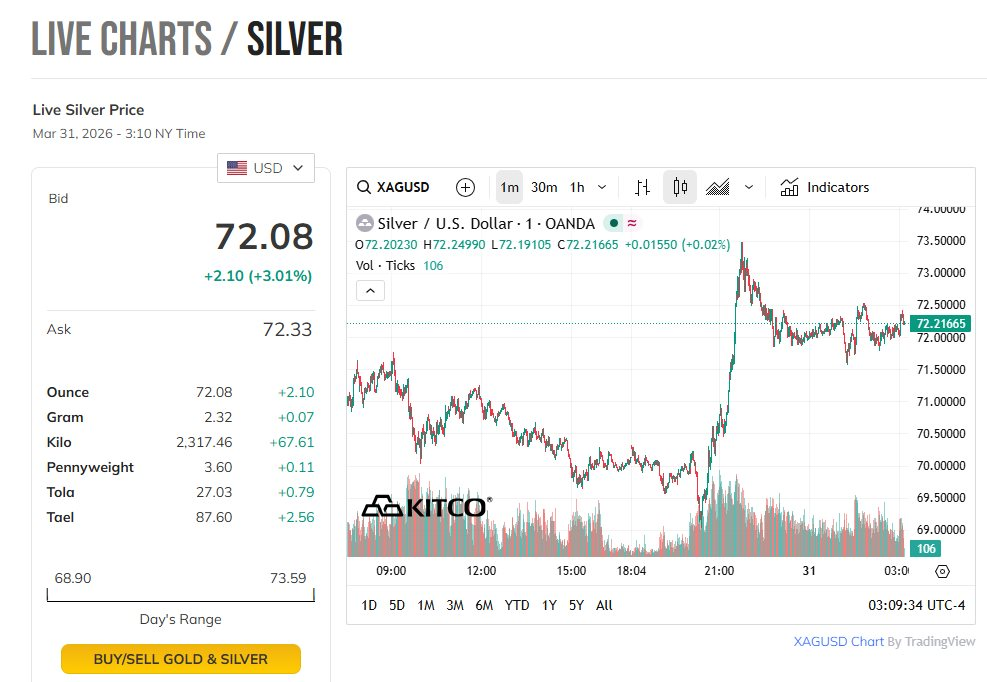
Task: Open the XAGUSD Chart link
Action: click(x=838, y=641)
